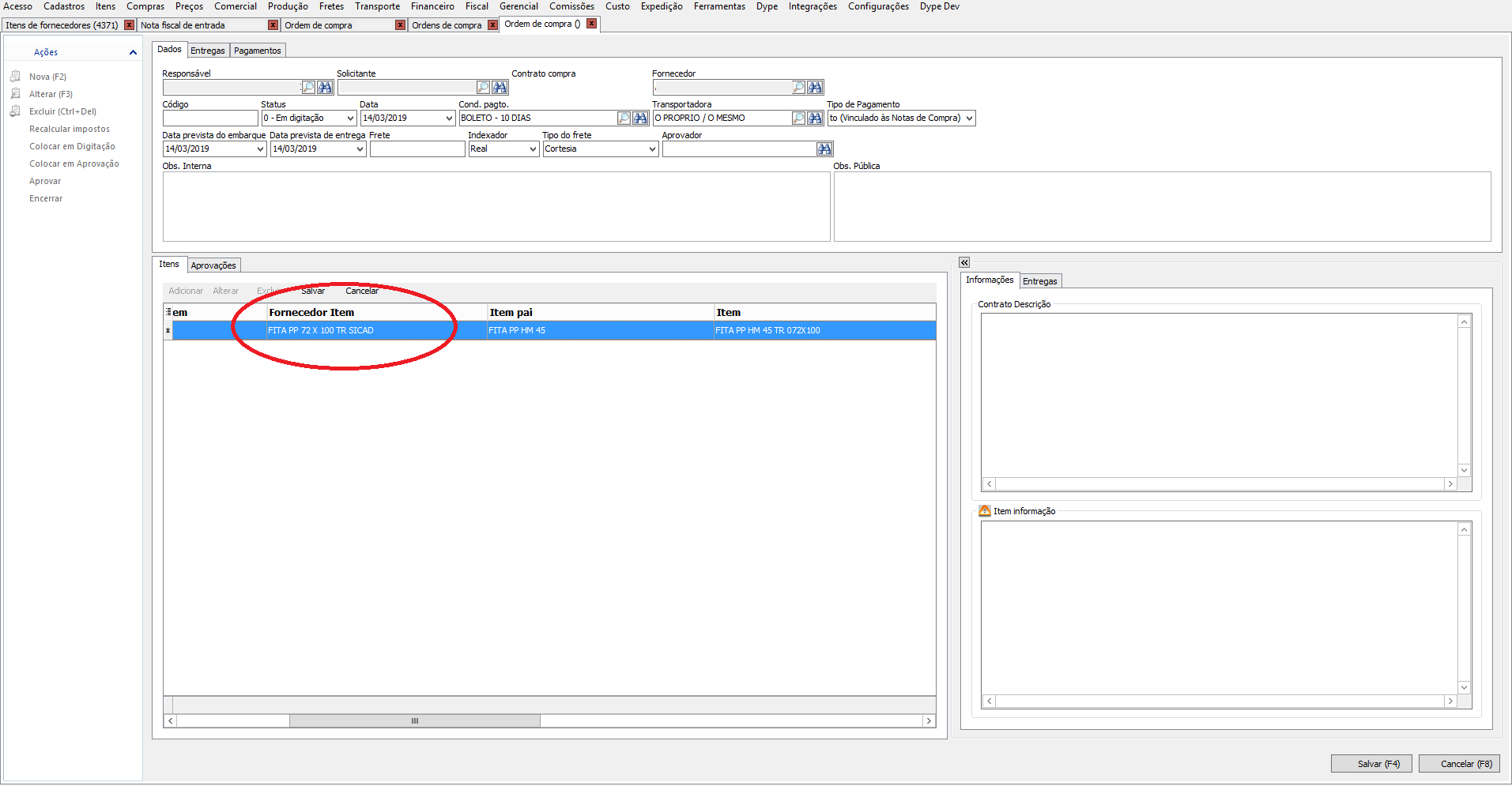Click the Excluir (Ctrl+Del) icon
Viewport: 1512px width, 786px height.
click(x=15, y=111)
